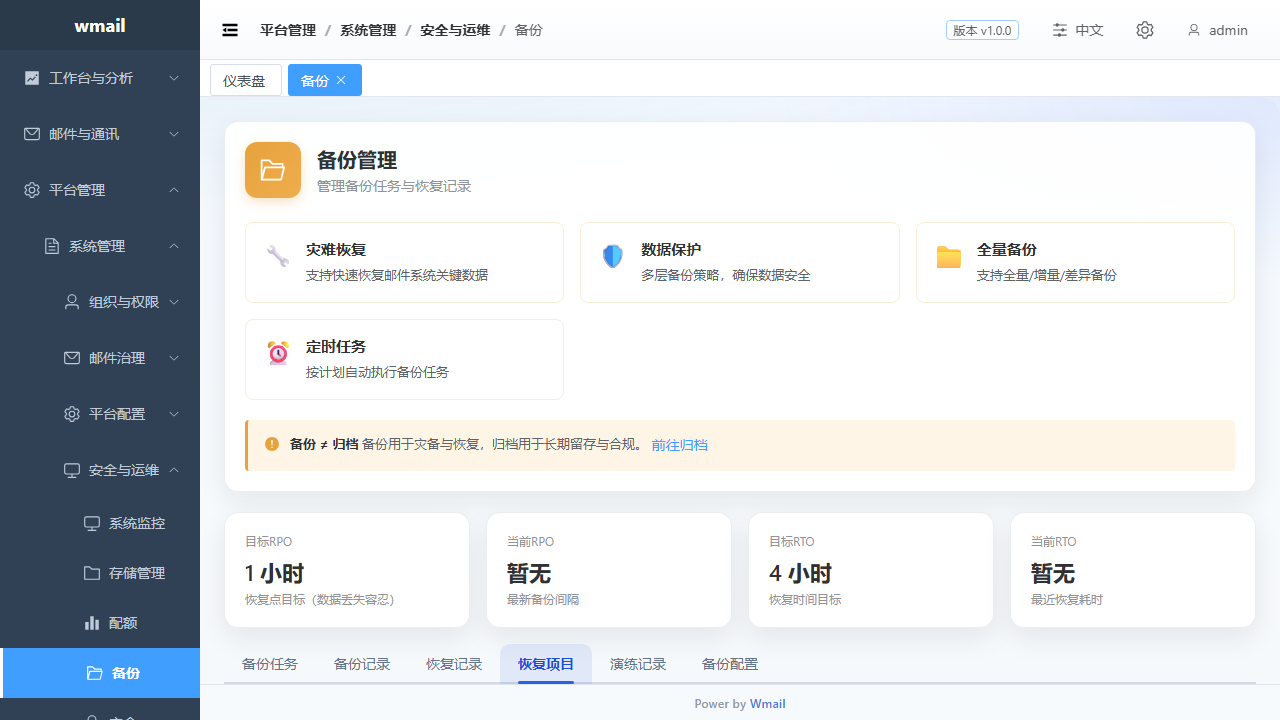Viewport: 1280px width, 720px height.
Task: Collapse the 平台管理 menu chevron
Action: coord(174,190)
